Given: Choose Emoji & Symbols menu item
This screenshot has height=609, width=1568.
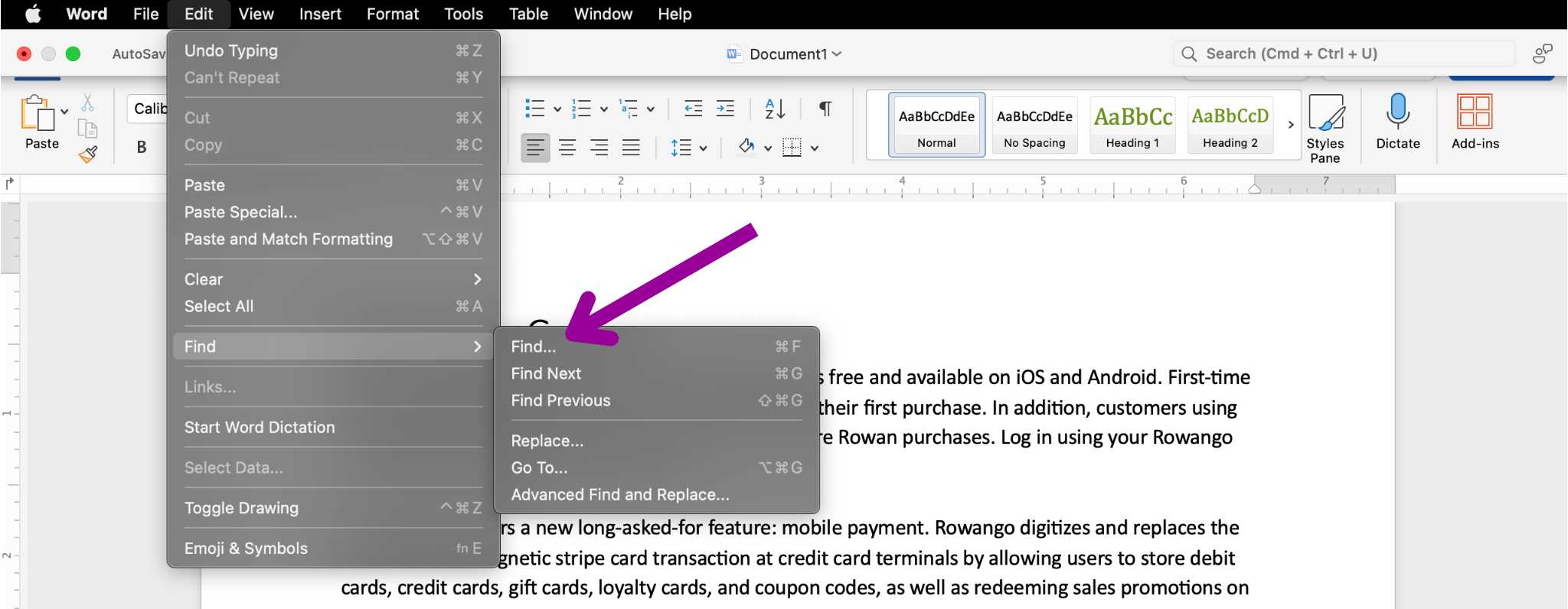Looking at the screenshot, I should pos(333,549).
